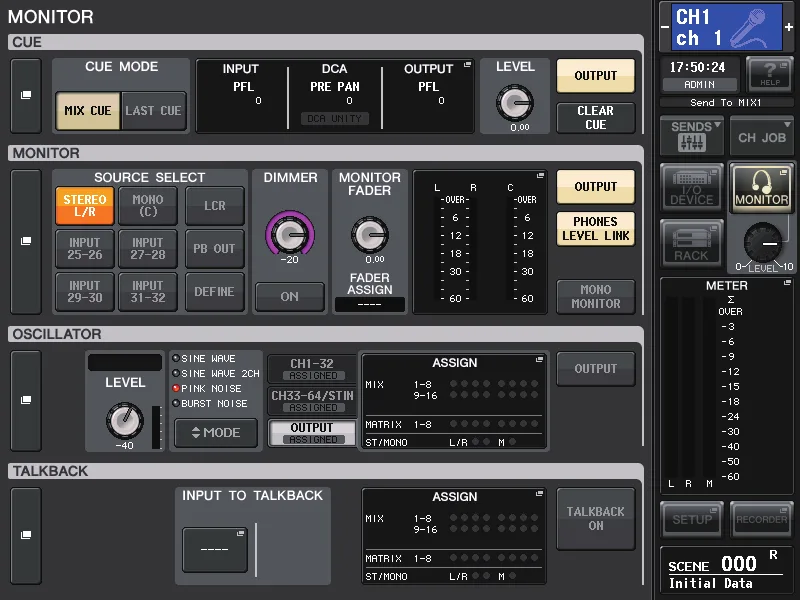
Task: Go to previous channel with minus button
Action: coord(665,27)
